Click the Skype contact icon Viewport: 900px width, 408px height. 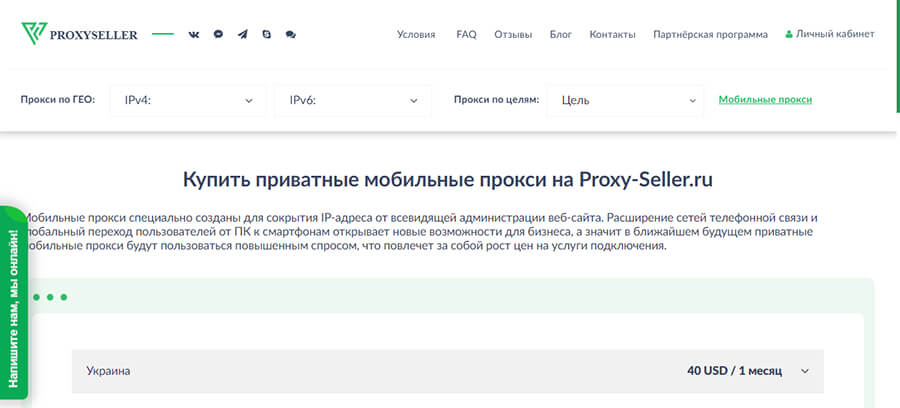pyautogui.click(x=266, y=34)
